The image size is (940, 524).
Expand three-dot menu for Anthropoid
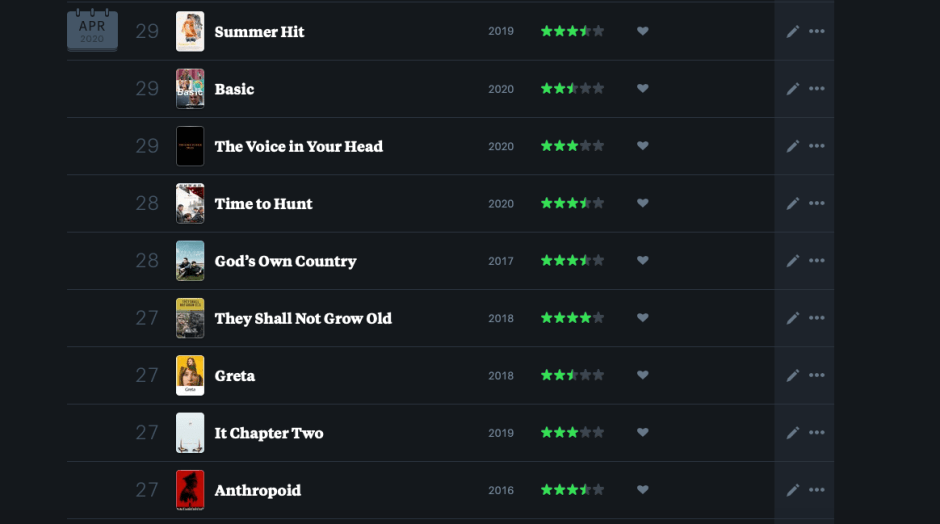click(x=817, y=491)
